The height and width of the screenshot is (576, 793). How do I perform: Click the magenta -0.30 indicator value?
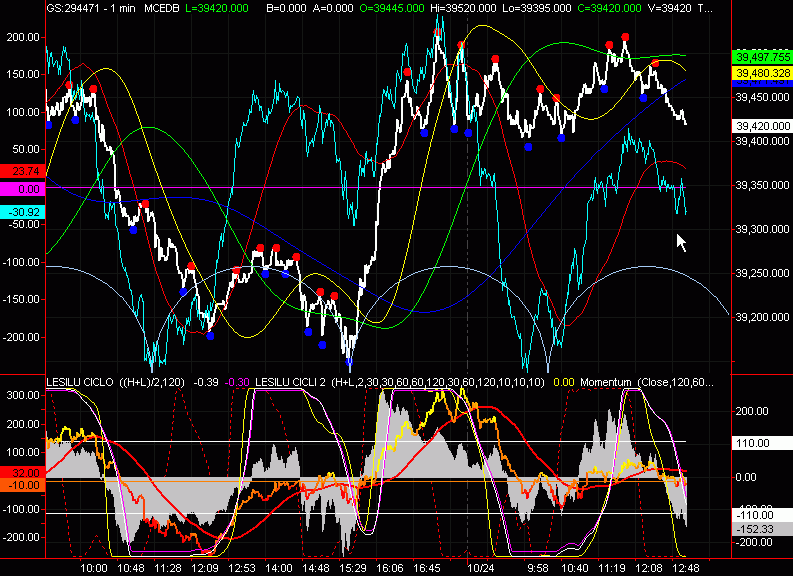coord(237,382)
